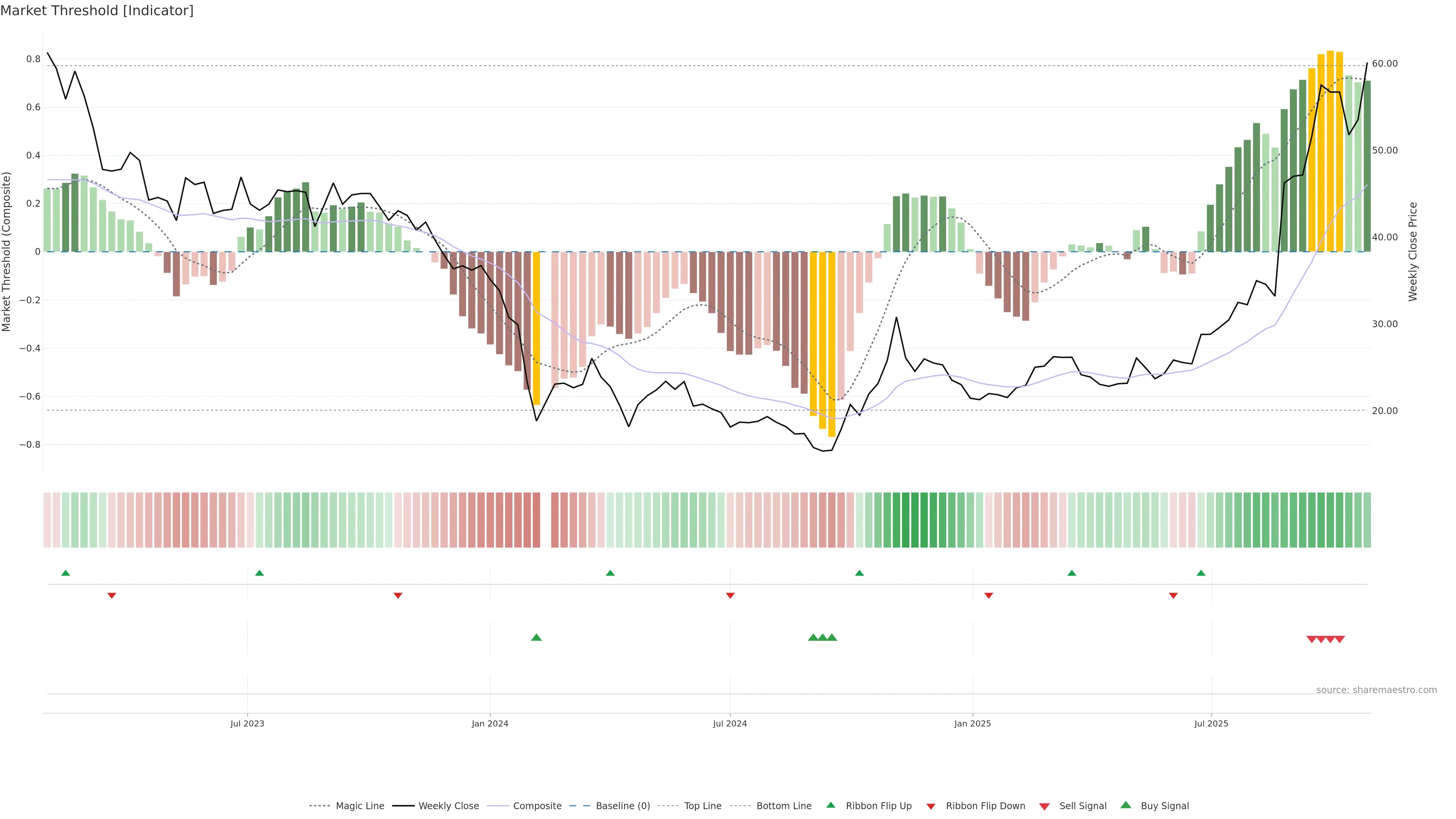
Task: Toggle the Composite legend entry
Action: click(537, 806)
